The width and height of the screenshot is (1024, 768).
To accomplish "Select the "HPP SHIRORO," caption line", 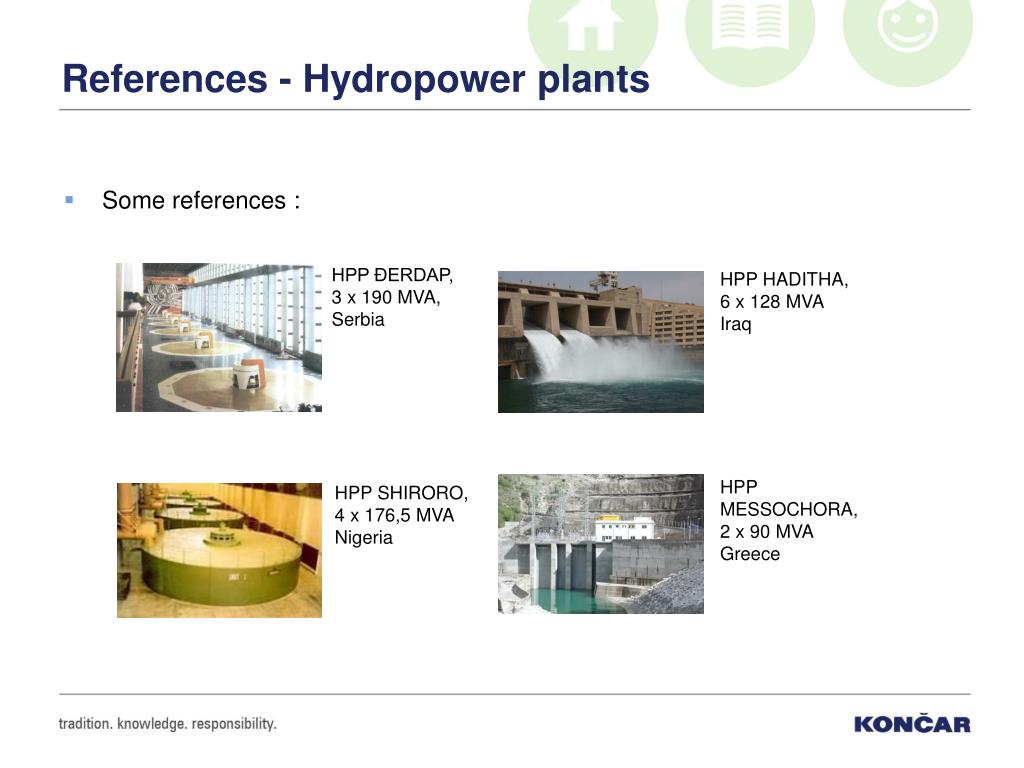I will pyautogui.click(x=400, y=493).
